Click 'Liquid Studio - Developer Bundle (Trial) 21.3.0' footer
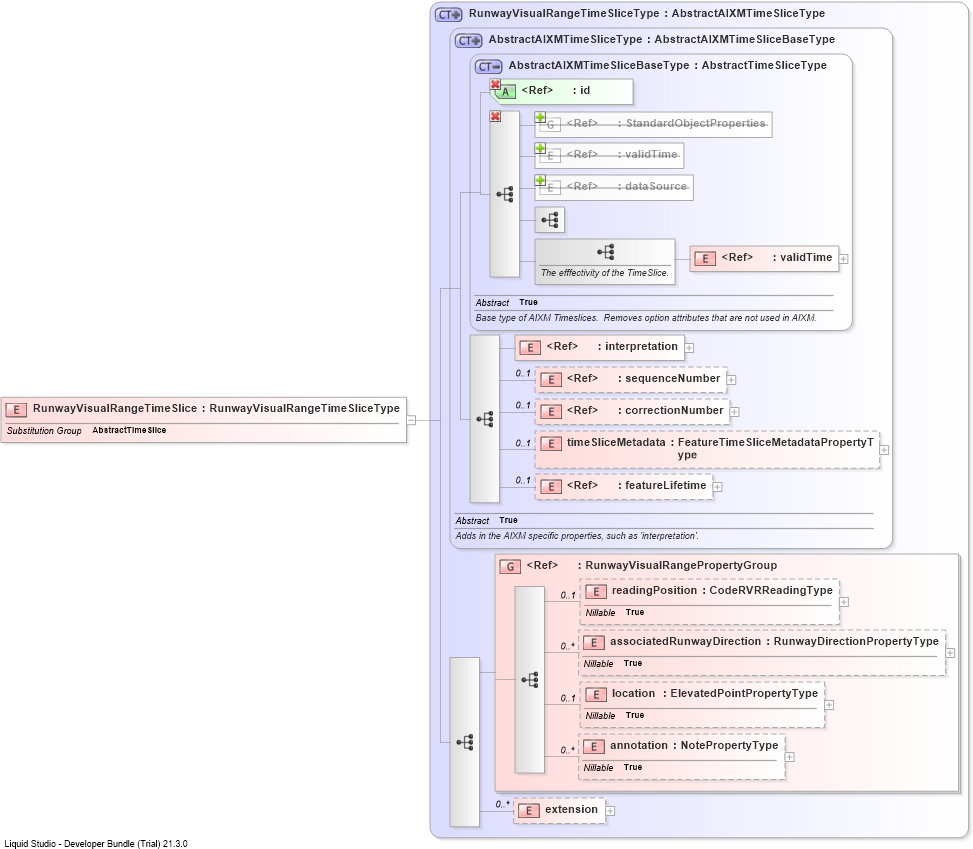The width and height of the screenshot is (973, 849). coord(96,843)
